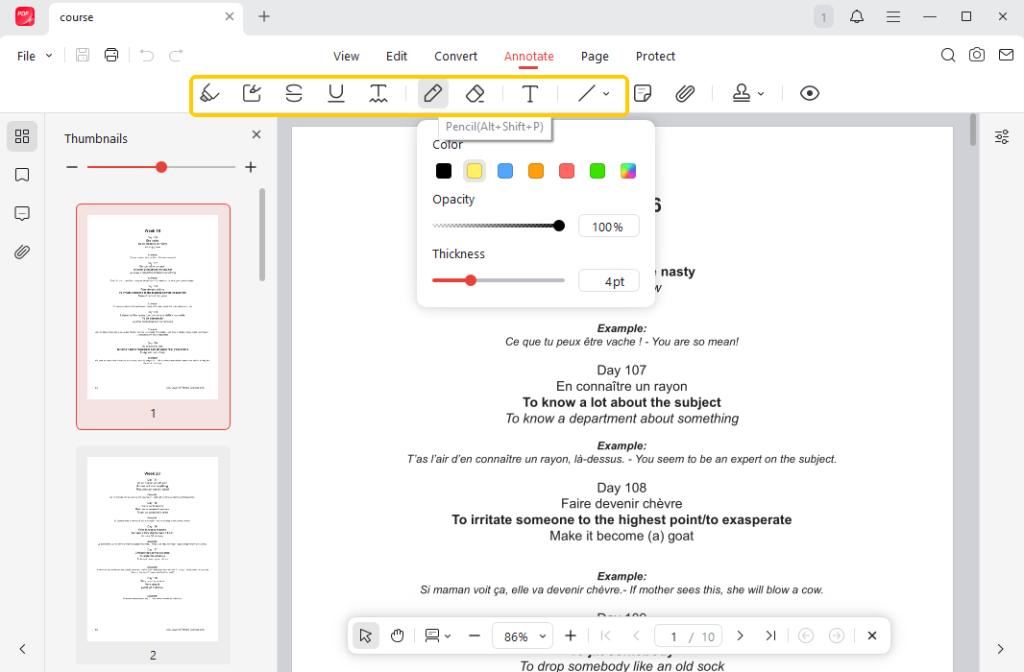
Task: Choose the black color swatch
Action: click(443, 171)
